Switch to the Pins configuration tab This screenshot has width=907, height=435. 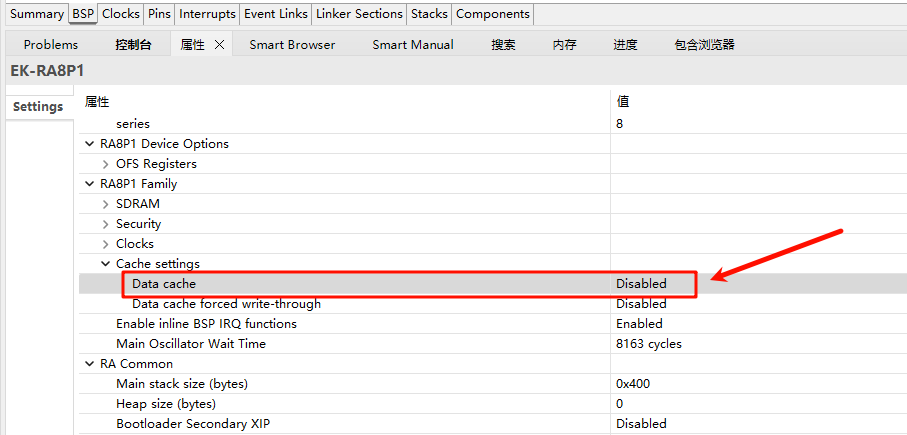pyautogui.click(x=159, y=14)
